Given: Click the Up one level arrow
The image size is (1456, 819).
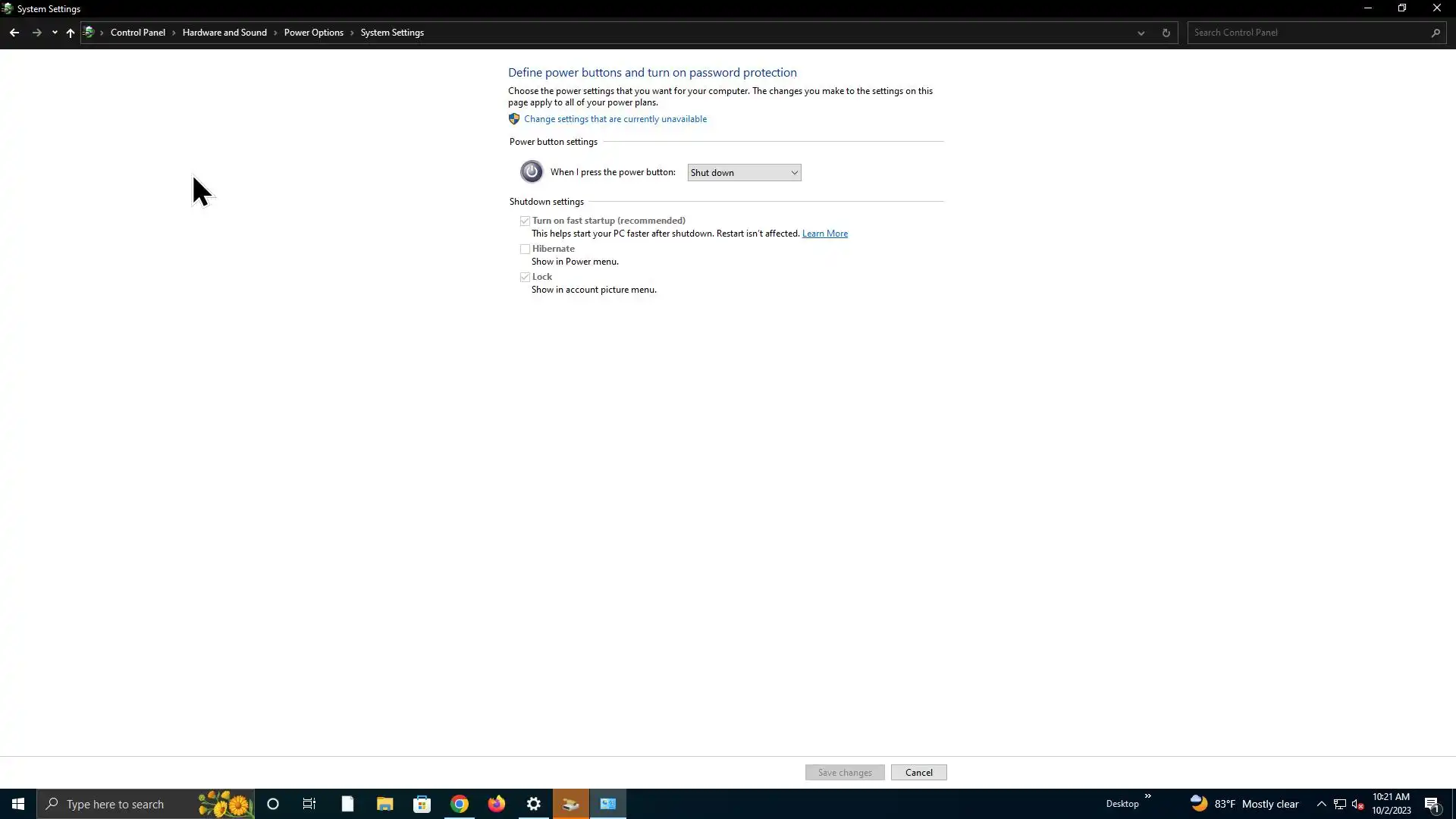Looking at the screenshot, I should click(x=71, y=33).
